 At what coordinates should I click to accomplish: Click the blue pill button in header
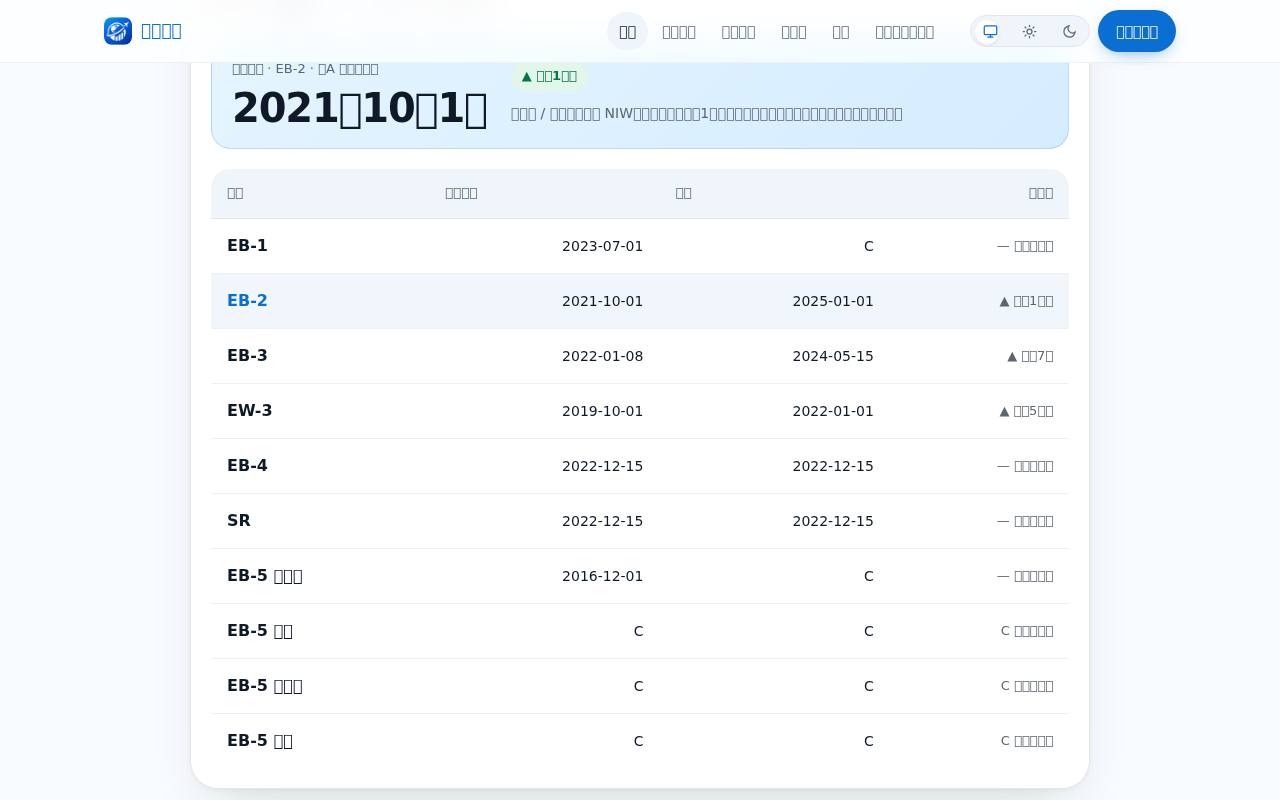1137,31
